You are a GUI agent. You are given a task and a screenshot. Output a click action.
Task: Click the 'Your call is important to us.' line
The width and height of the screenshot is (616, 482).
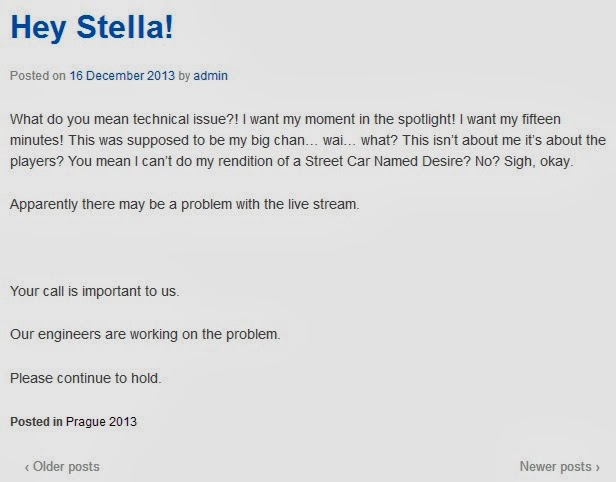95,291
